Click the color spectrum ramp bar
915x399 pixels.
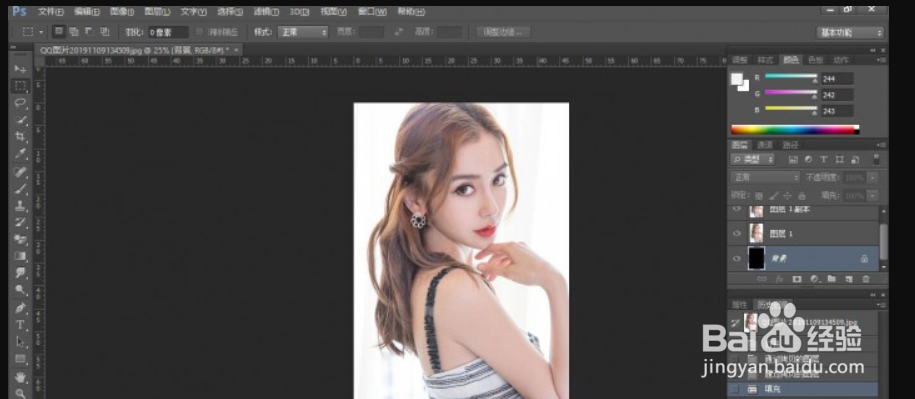pos(795,130)
